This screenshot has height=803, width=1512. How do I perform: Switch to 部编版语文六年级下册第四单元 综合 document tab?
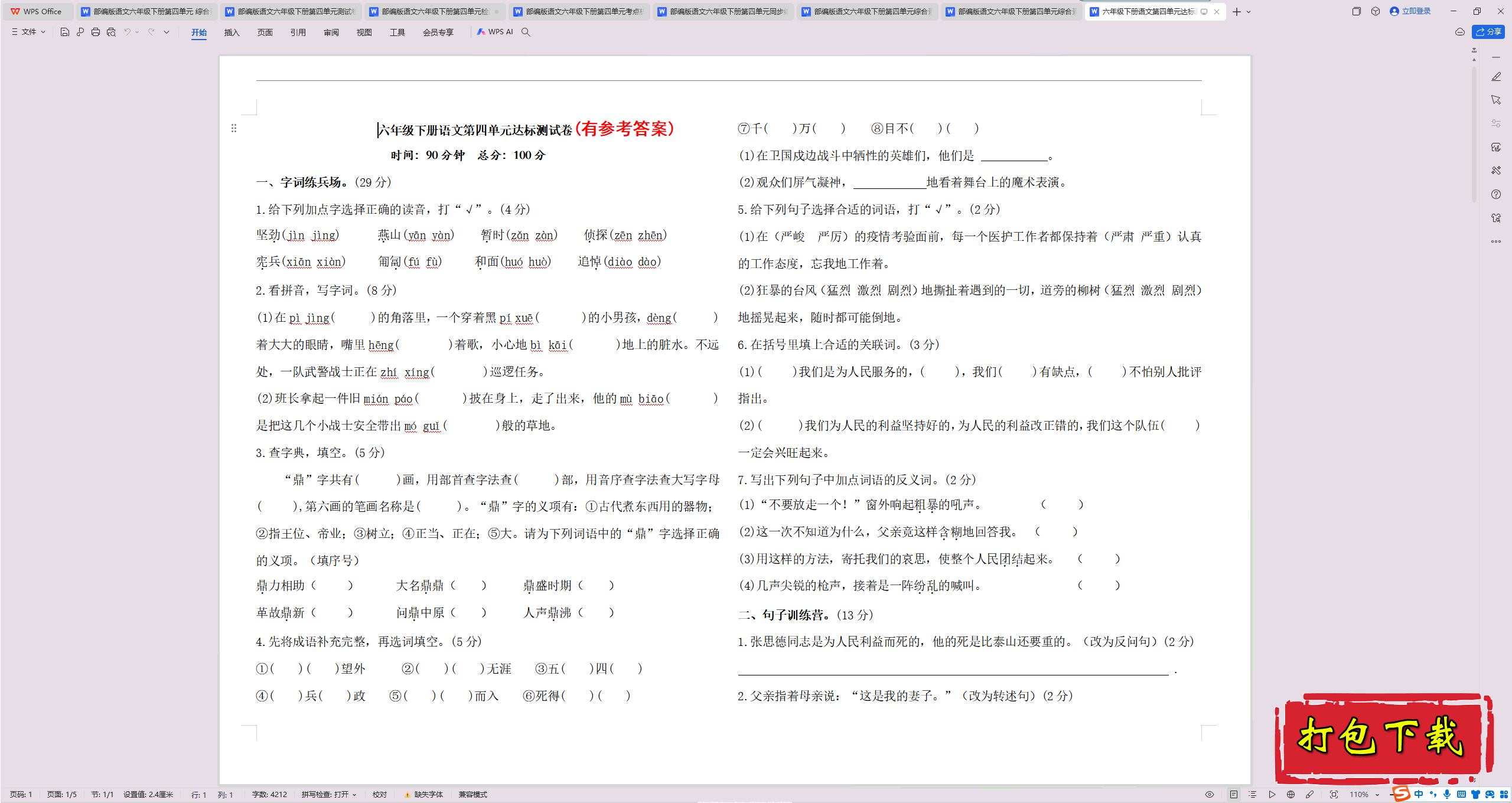tap(146, 11)
